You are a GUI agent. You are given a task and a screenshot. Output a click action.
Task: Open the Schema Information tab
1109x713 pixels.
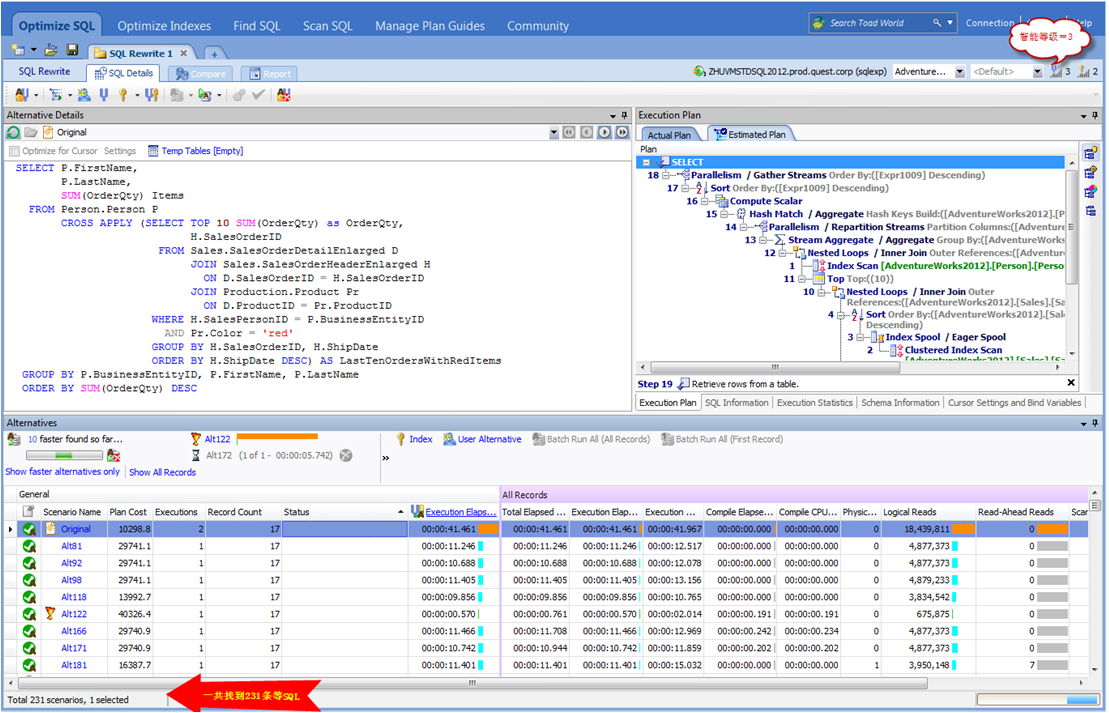pos(900,402)
